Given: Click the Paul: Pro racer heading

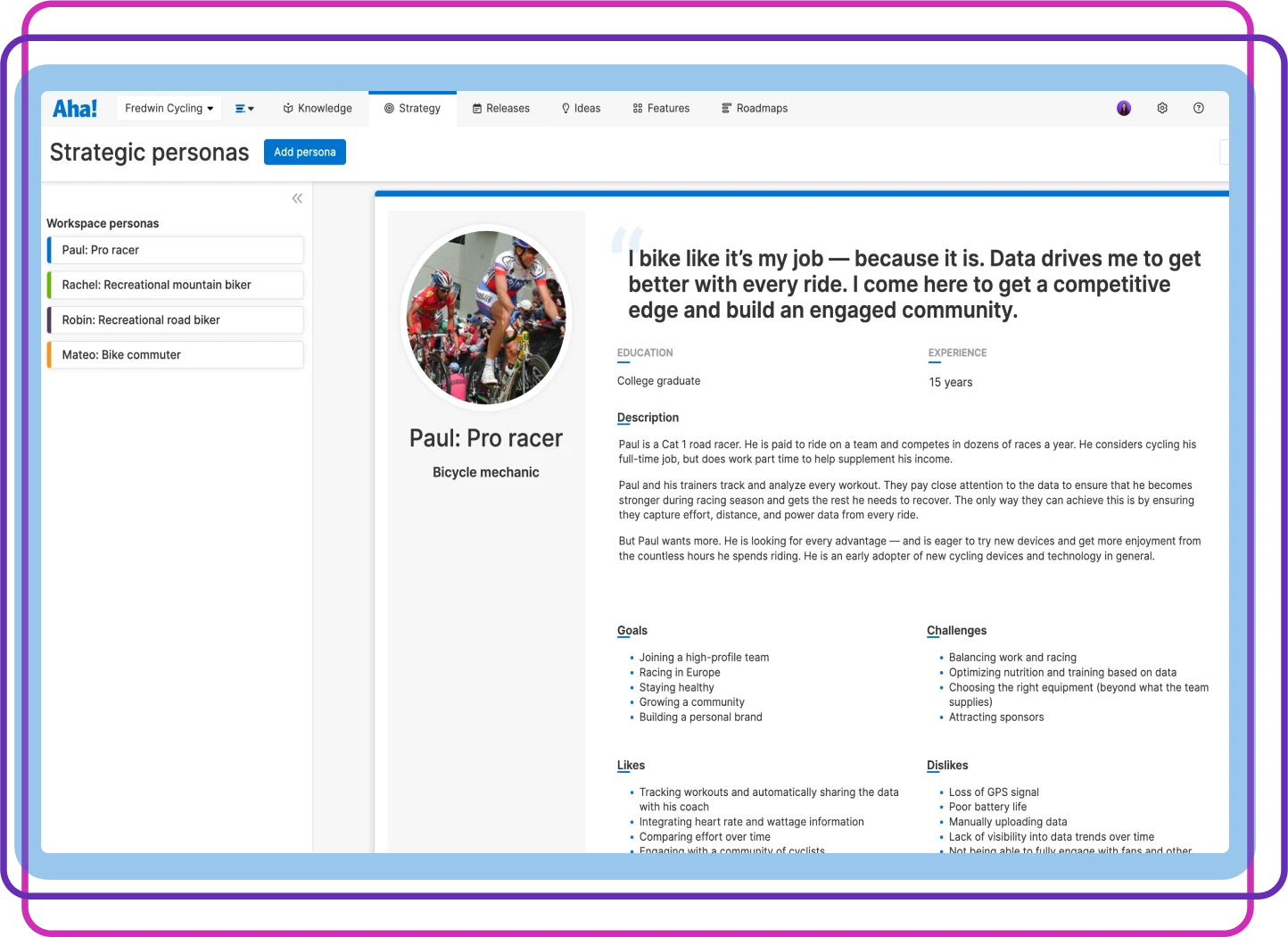Looking at the screenshot, I should pos(486,438).
